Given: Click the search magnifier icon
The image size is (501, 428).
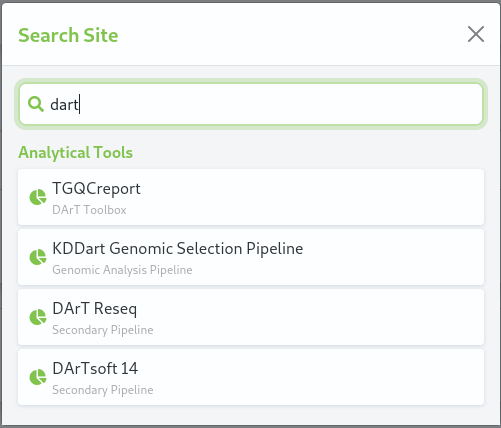Looking at the screenshot, I should click(x=36, y=104).
